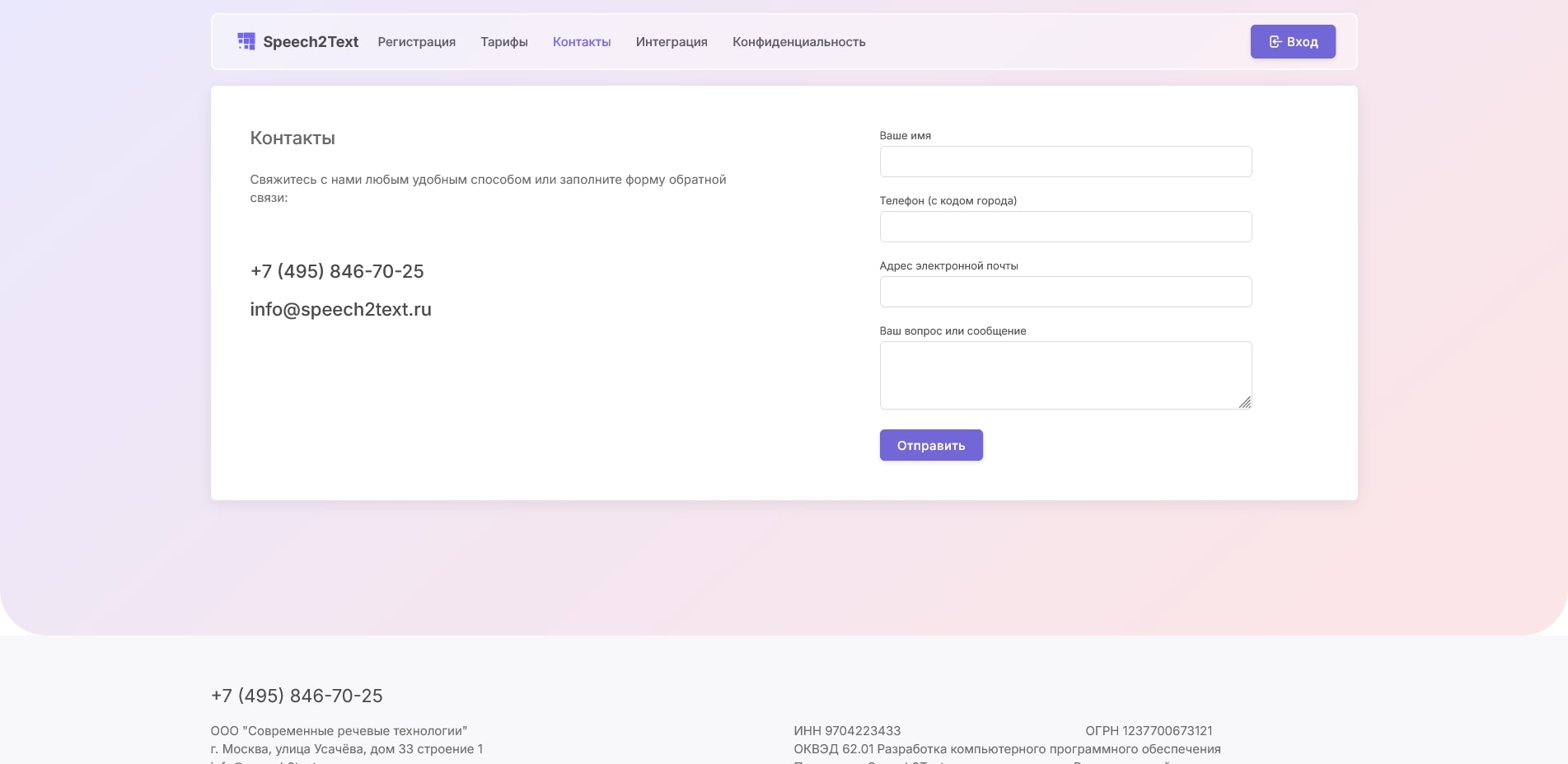
Task: Click the info@speech2text.ru email address
Action: (x=340, y=309)
